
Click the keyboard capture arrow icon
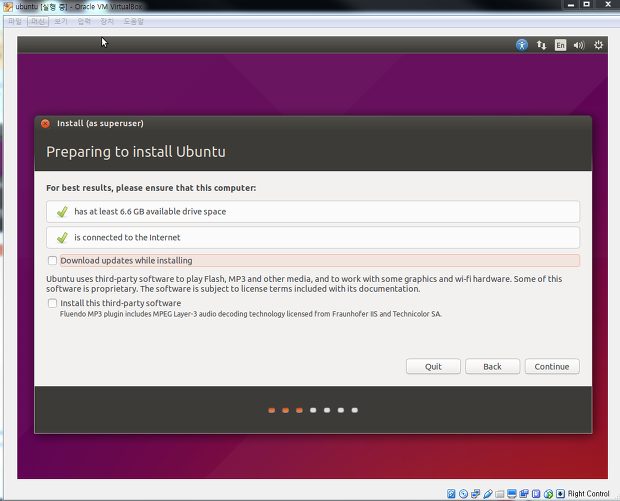(560, 493)
